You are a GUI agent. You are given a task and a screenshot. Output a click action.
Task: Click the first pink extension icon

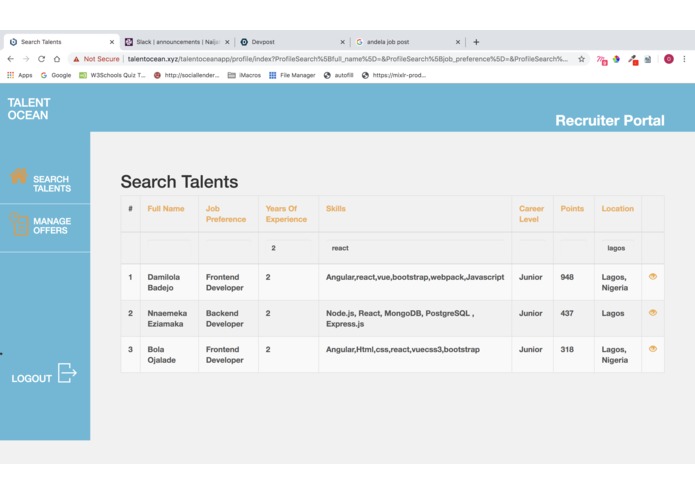[601, 60]
